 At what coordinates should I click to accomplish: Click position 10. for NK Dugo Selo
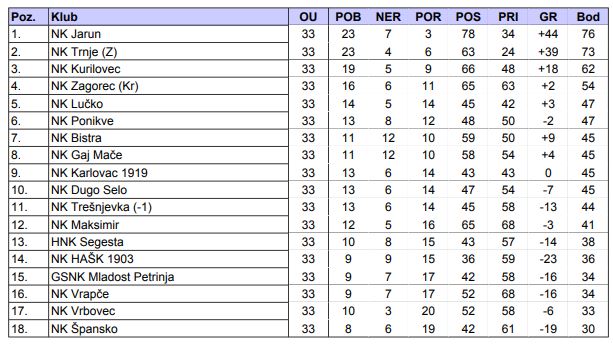click(x=19, y=190)
